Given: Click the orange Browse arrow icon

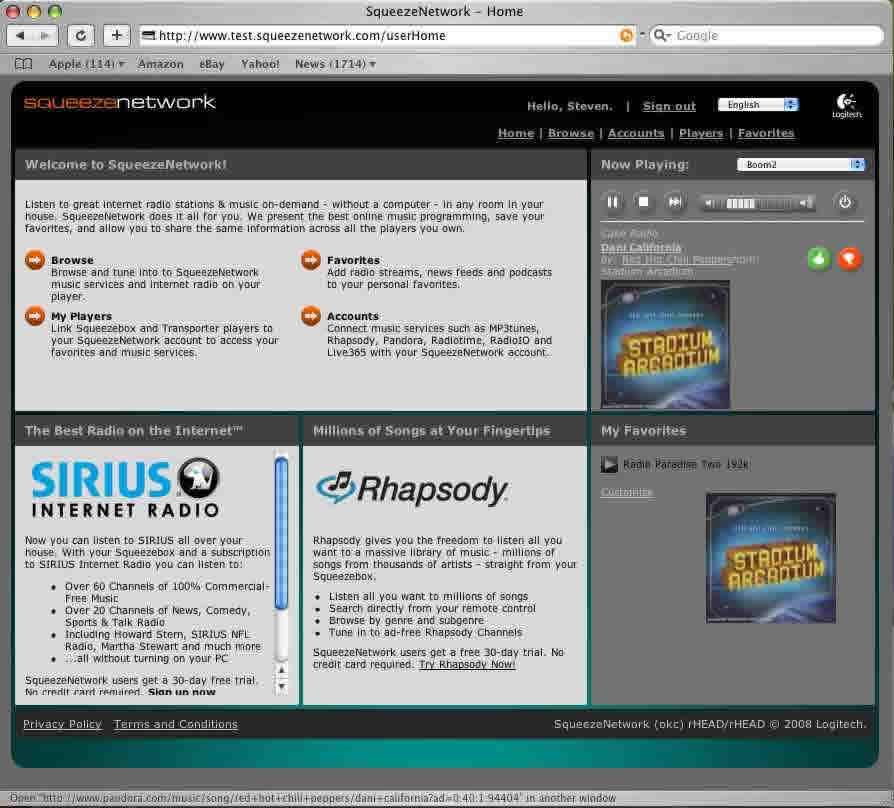Looking at the screenshot, I should click(35, 261).
